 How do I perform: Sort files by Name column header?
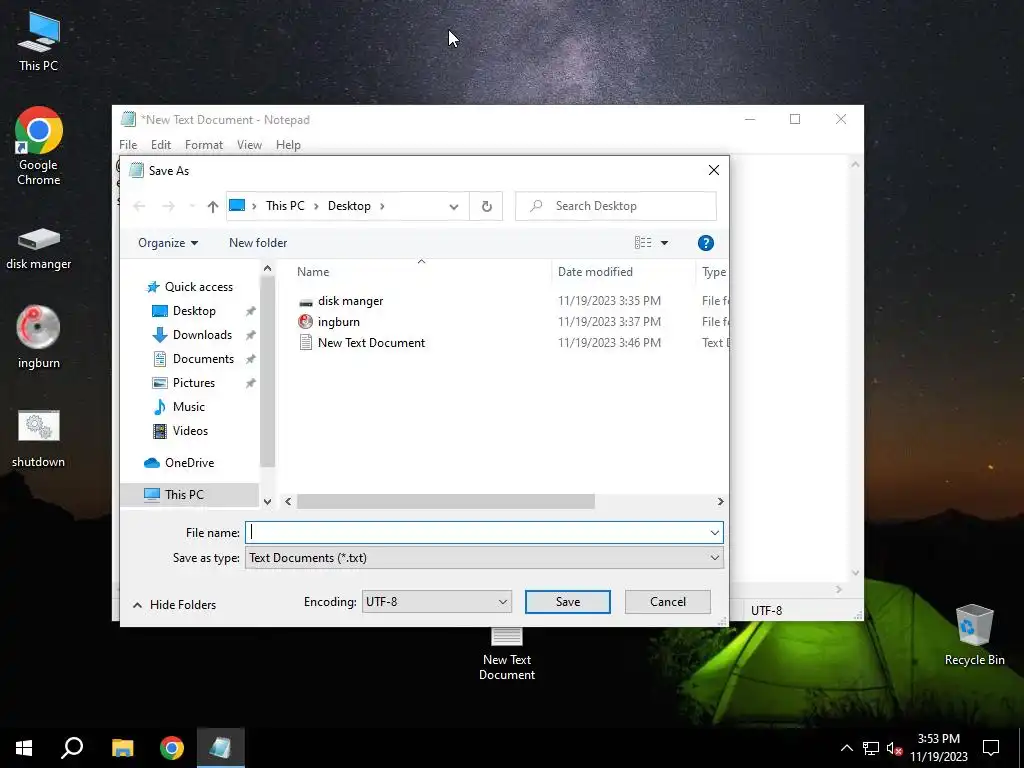[x=313, y=272]
